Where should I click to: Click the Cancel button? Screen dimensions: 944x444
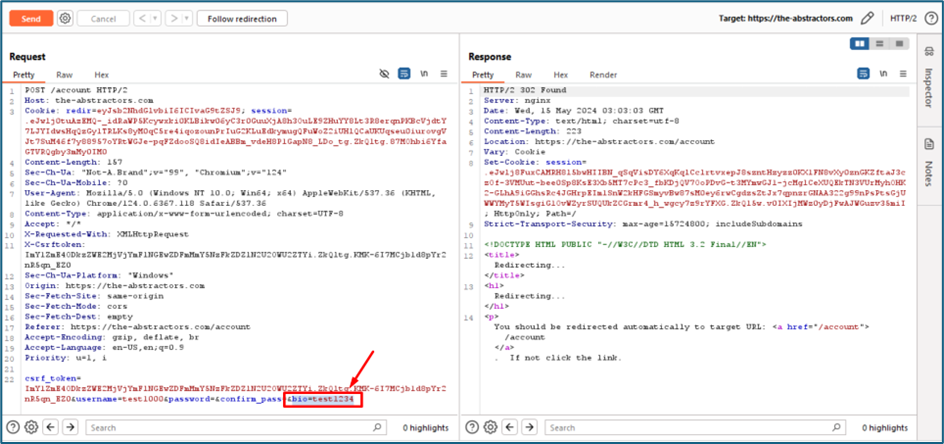point(103,19)
